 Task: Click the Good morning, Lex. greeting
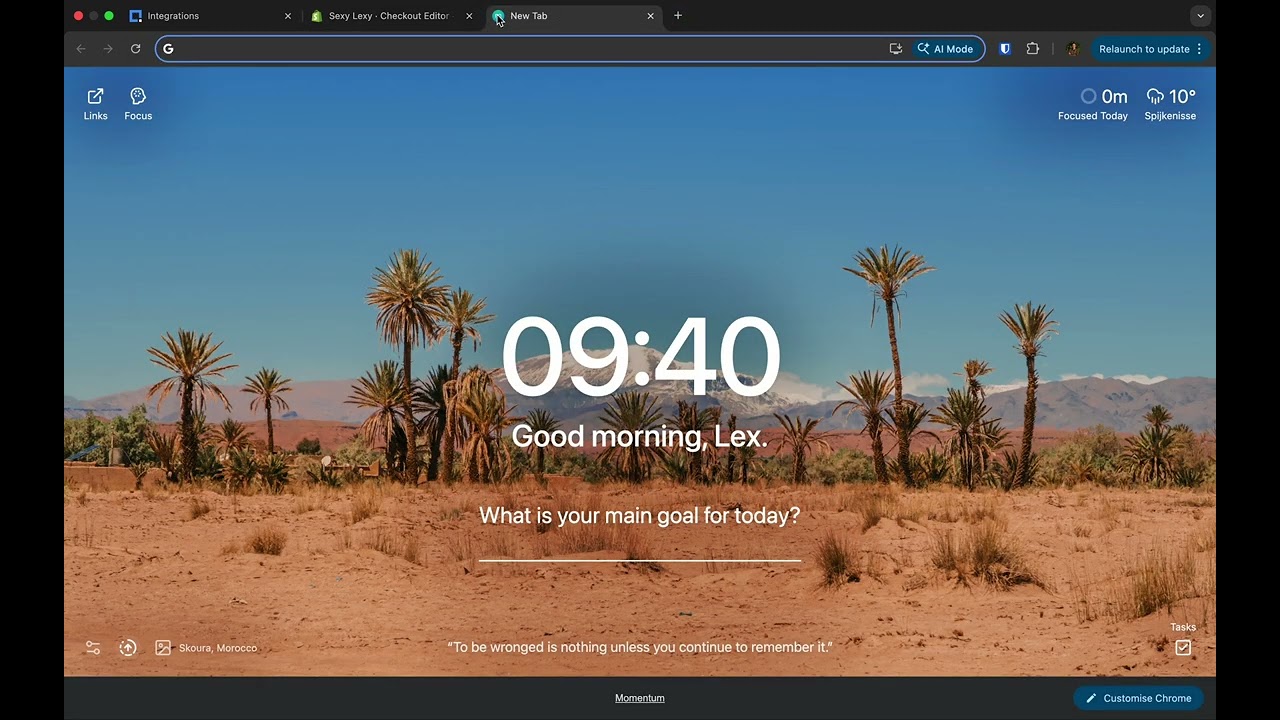pyautogui.click(x=640, y=436)
